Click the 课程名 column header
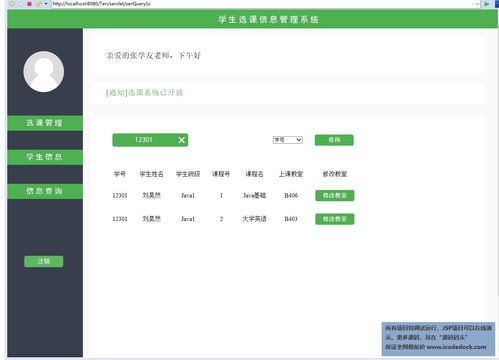The width and height of the screenshot is (499, 360). (x=254, y=174)
